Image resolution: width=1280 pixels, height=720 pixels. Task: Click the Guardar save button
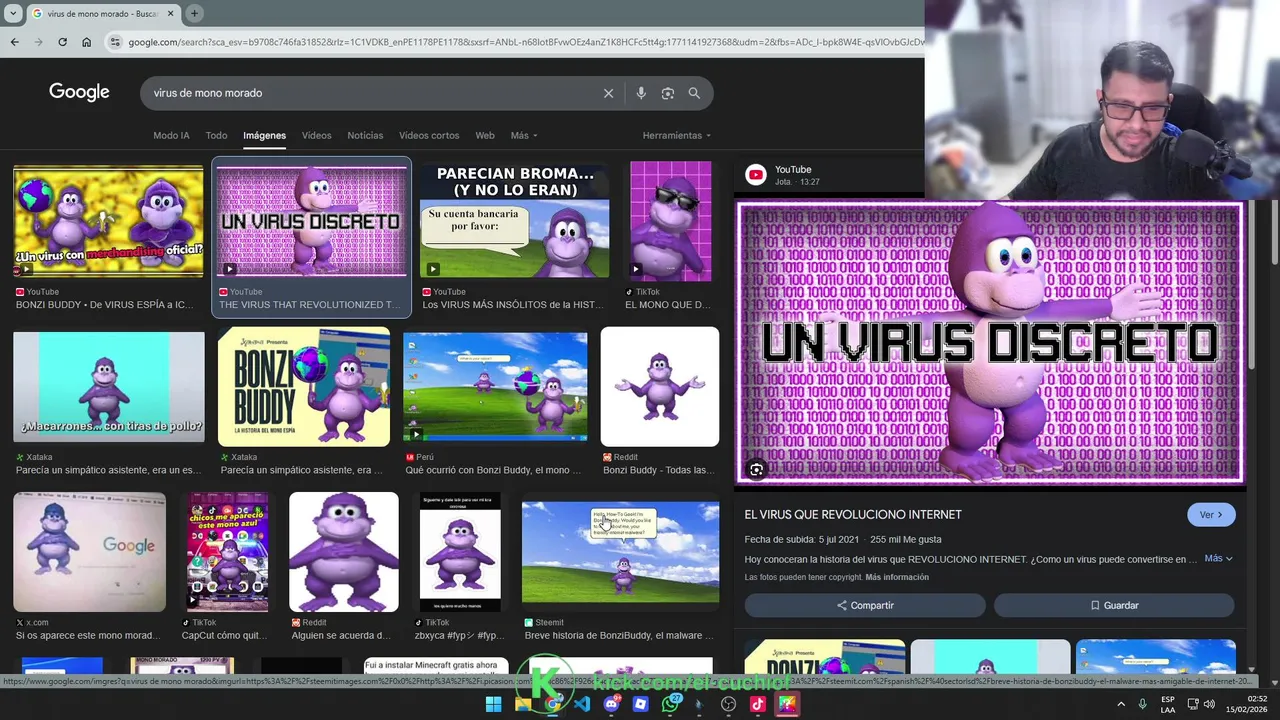(1114, 605)
